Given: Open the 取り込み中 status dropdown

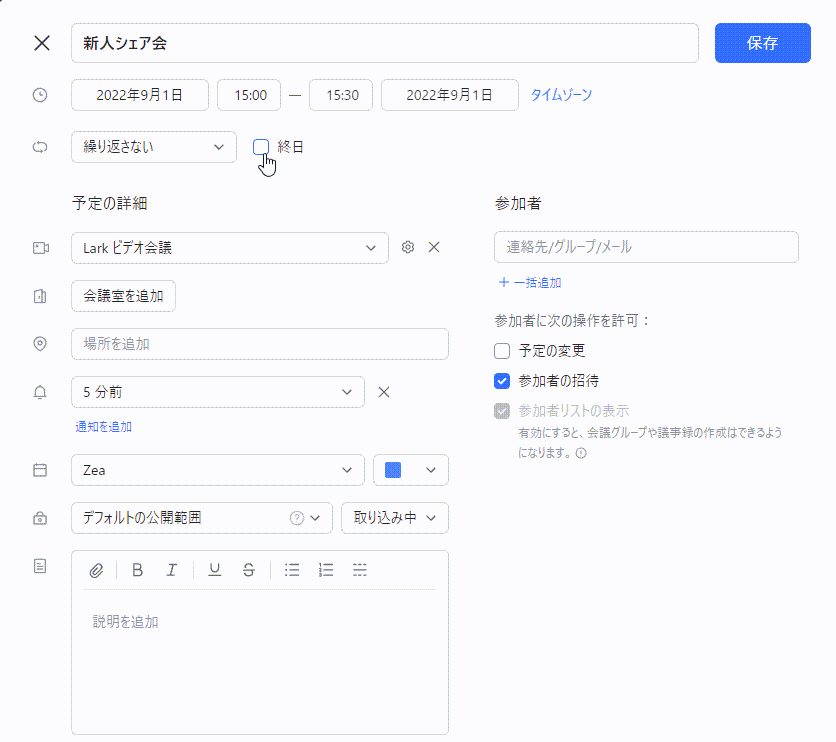Looking at the screenshot, I should 395,518.
